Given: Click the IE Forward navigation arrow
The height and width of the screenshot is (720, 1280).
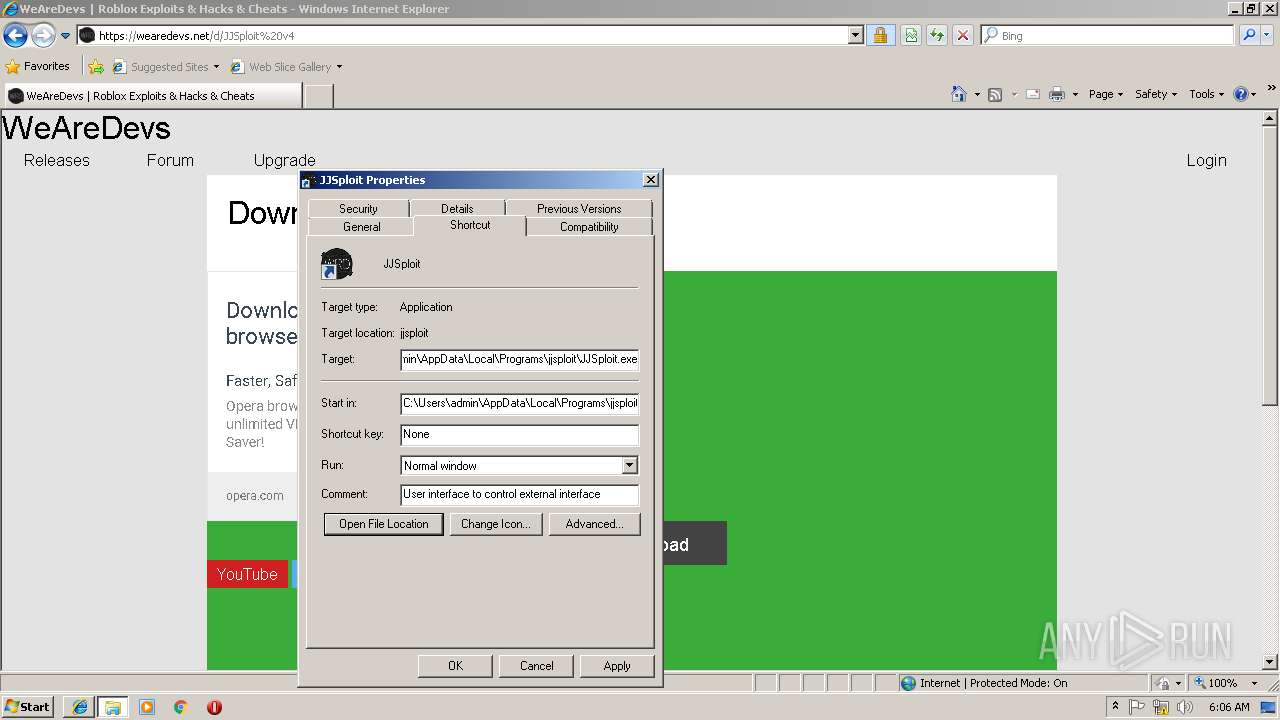Looking at the screenshot, I should click(x=43, y=36).
